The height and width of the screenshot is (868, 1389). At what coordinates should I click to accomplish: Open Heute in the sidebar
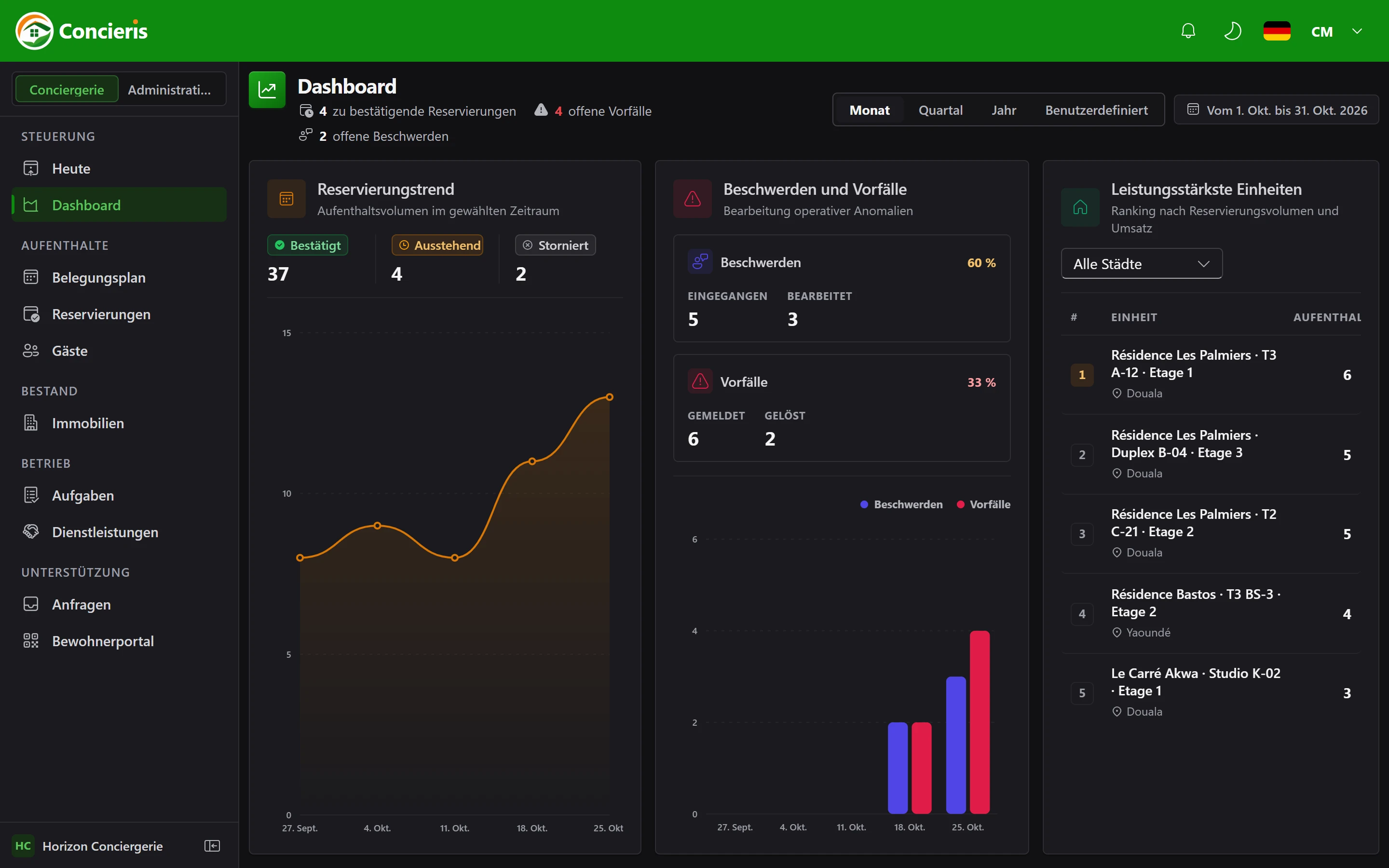point(119,169)
